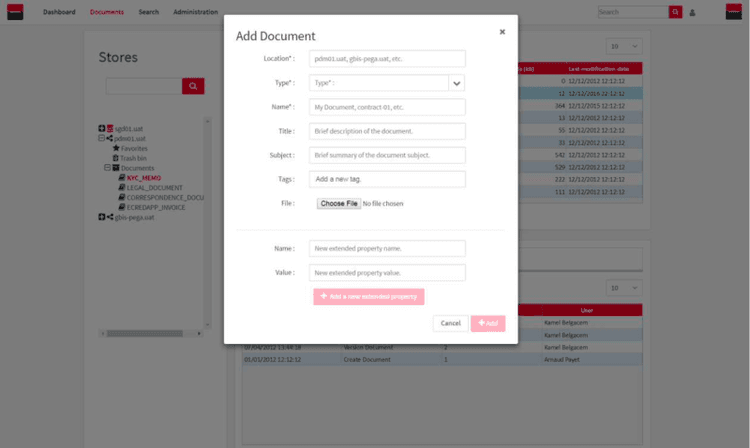Open Favorites in the tree

point(134,149)
